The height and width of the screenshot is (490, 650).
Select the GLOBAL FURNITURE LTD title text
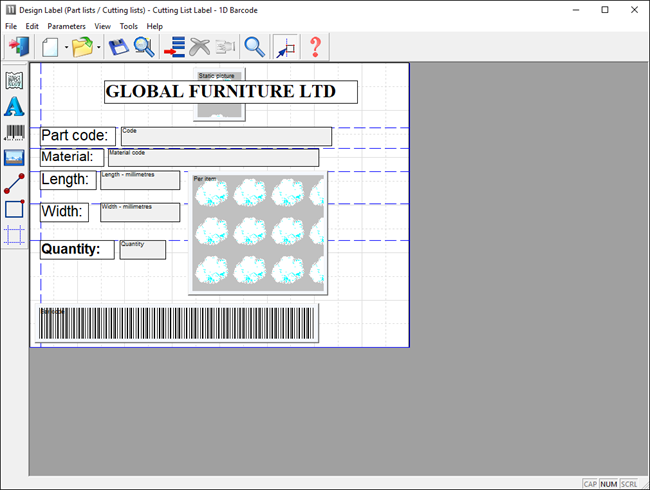point(231,92)
